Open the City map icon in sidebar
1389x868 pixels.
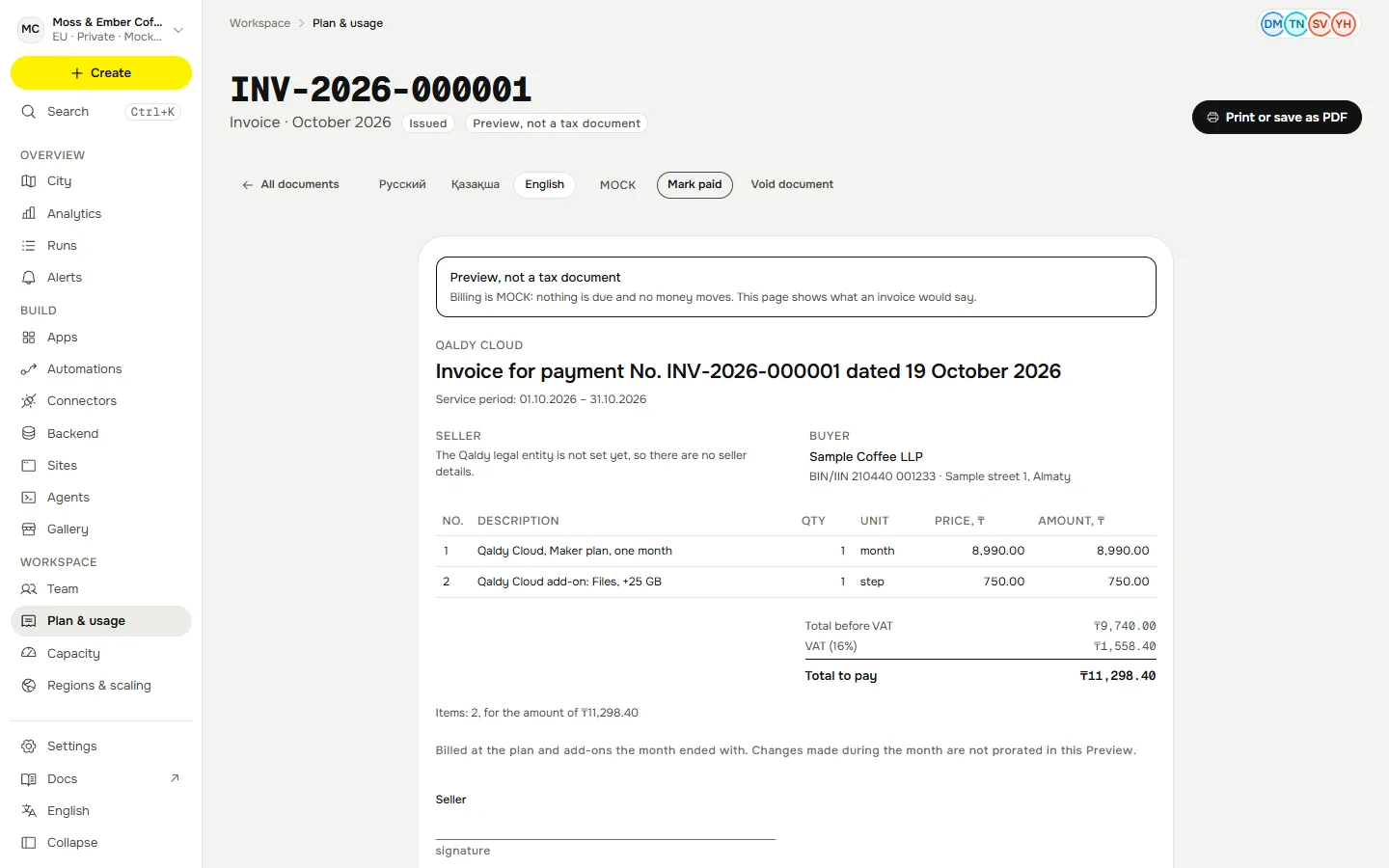29,181
